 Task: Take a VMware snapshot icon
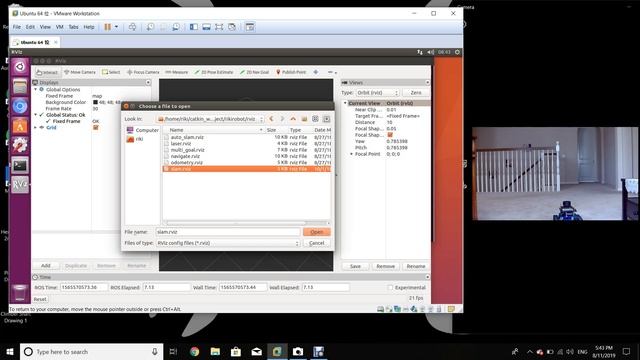(150, 27)
